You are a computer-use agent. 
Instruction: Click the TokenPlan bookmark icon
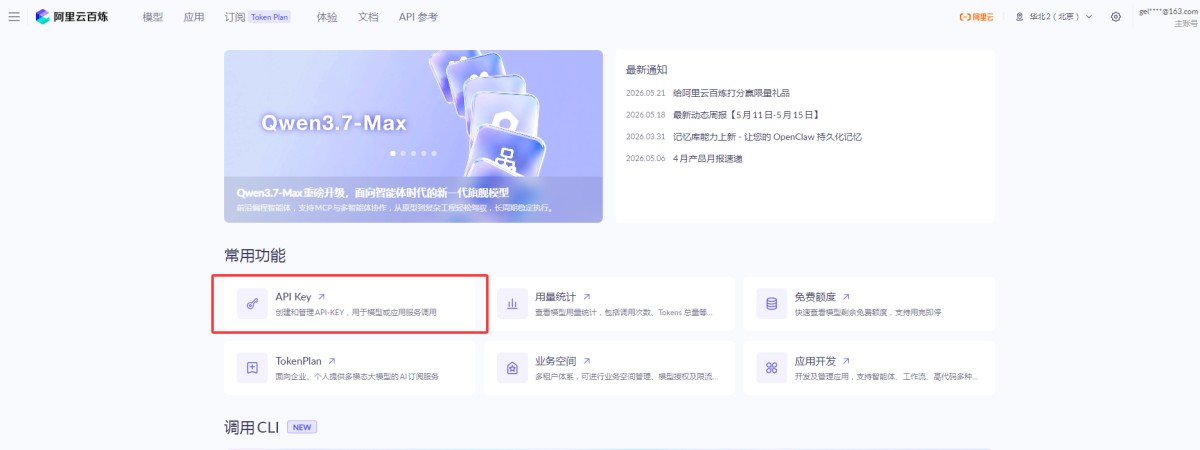pyautogui.click(x=252, y=368)
